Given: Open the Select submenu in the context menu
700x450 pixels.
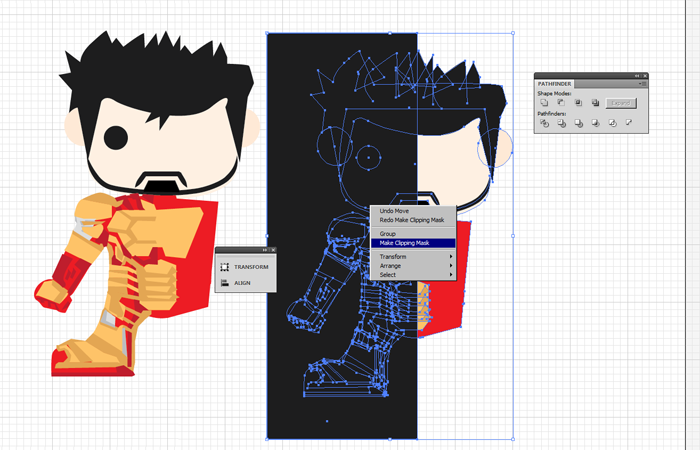Looking at the screenshot, I should [x=413, y=275].
